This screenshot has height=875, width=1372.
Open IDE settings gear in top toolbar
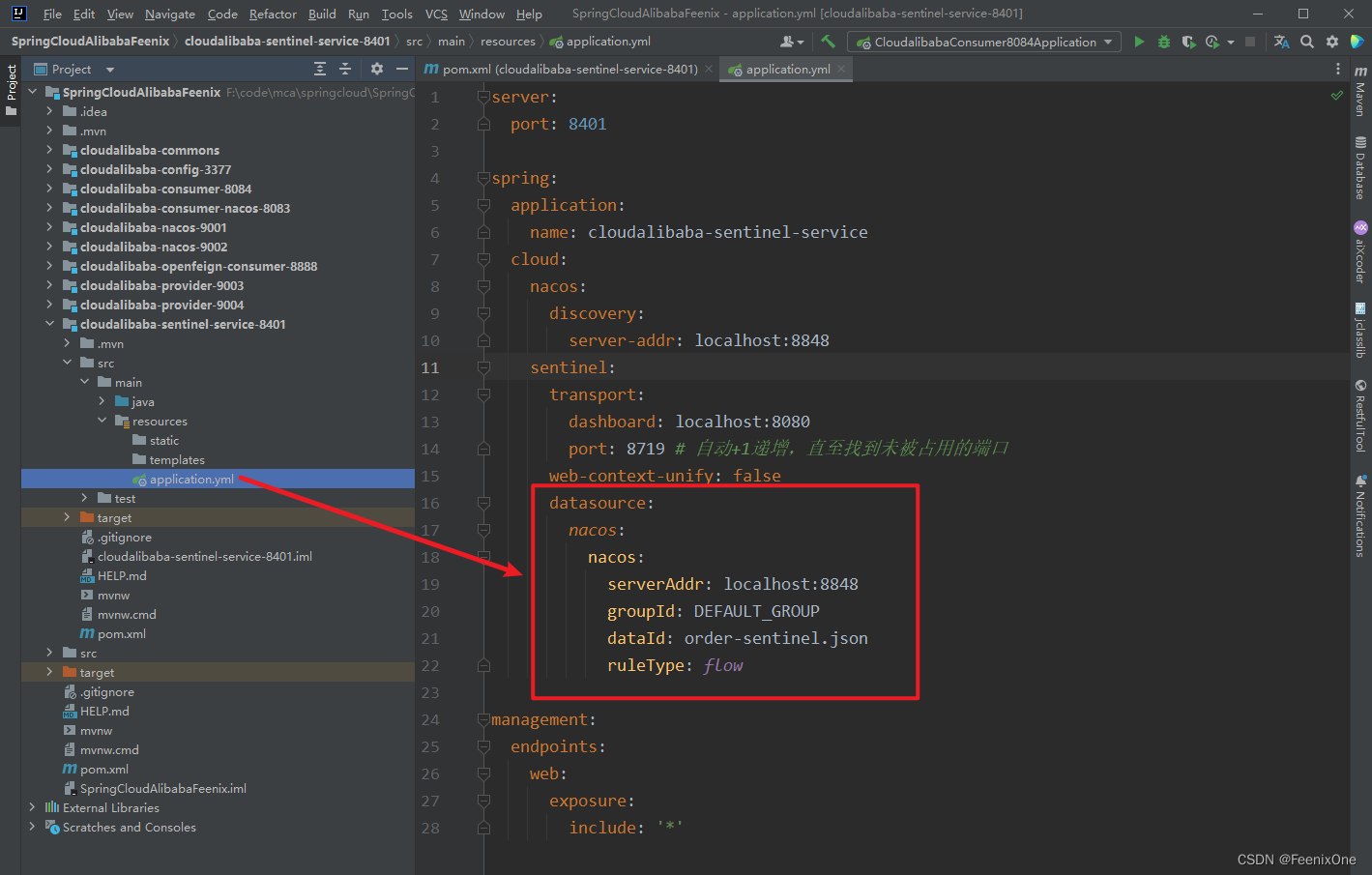1332,42
